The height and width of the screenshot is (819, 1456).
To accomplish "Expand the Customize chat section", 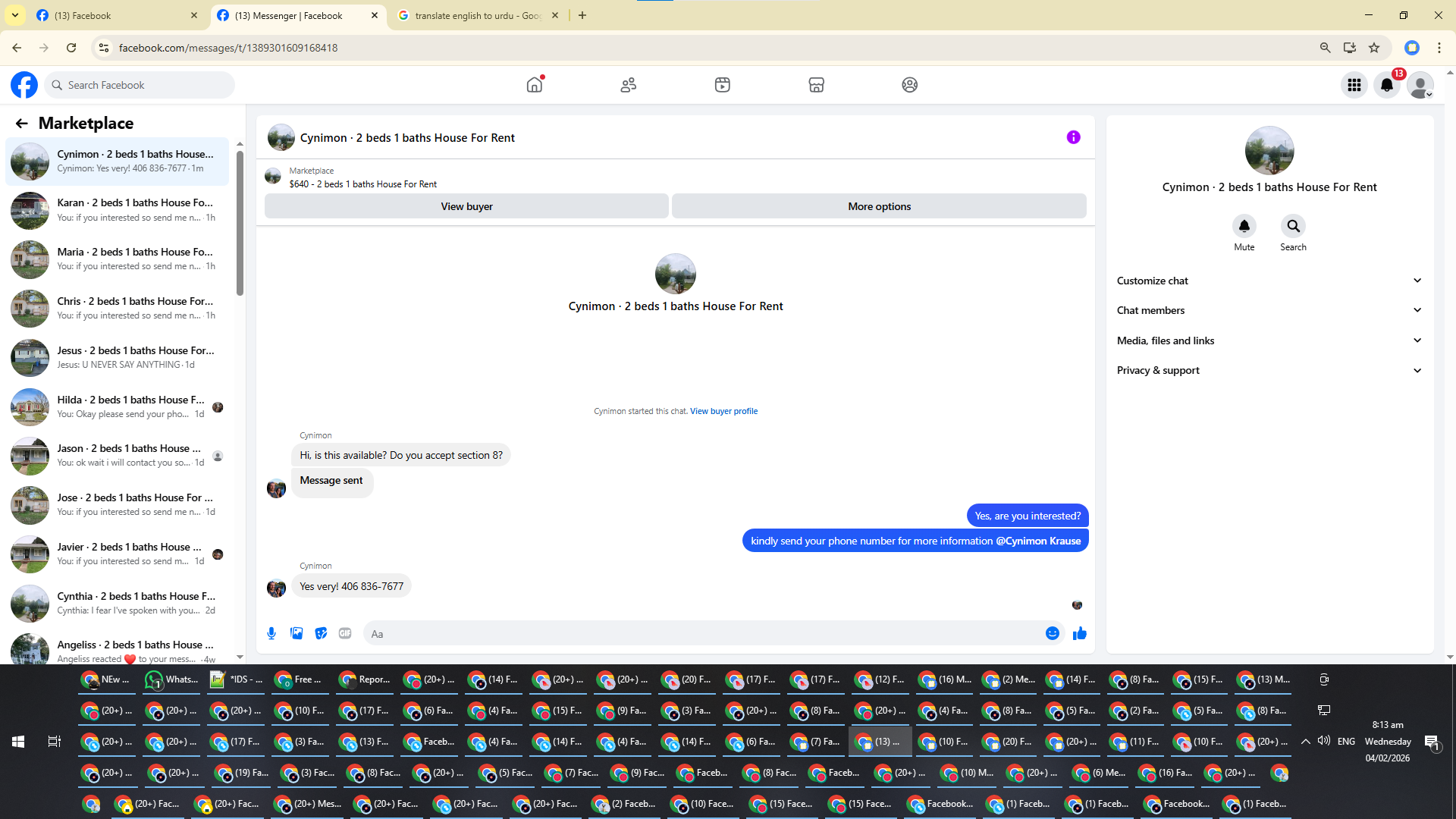I will [x=1268, y=281].
